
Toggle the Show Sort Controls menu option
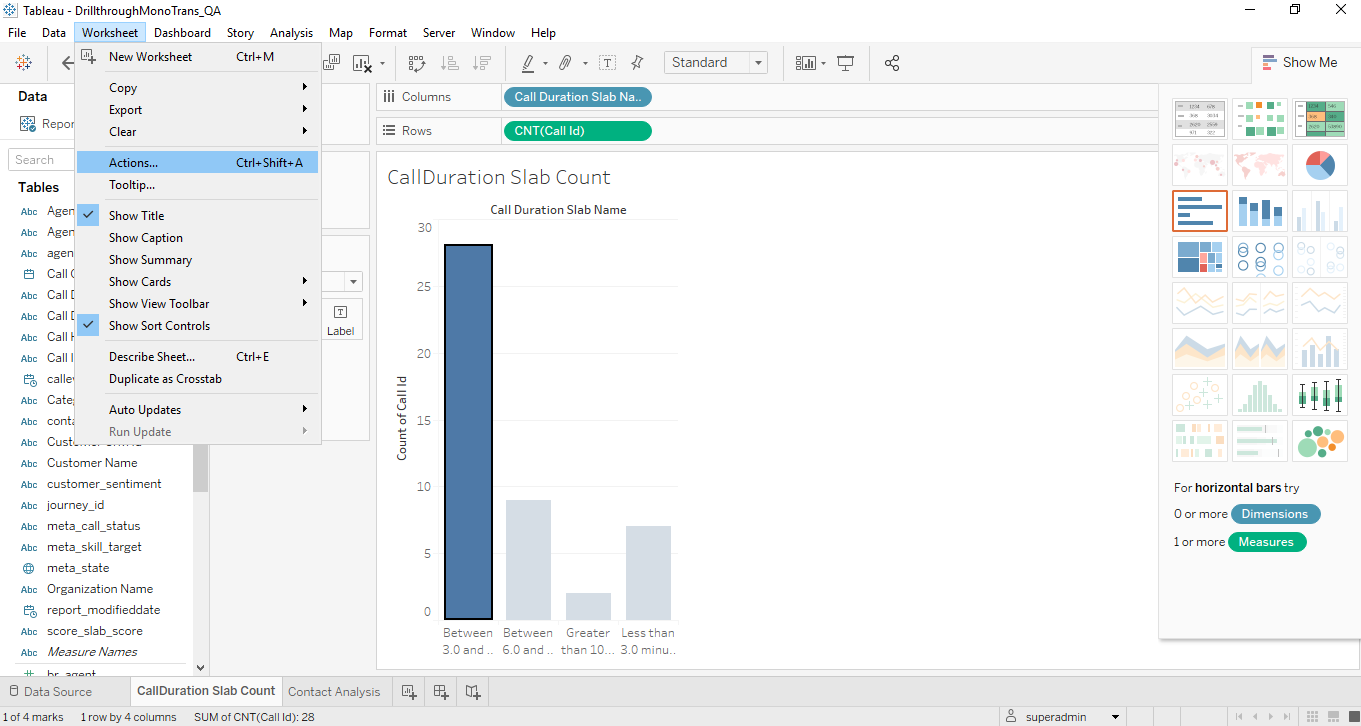coord(198,326)
